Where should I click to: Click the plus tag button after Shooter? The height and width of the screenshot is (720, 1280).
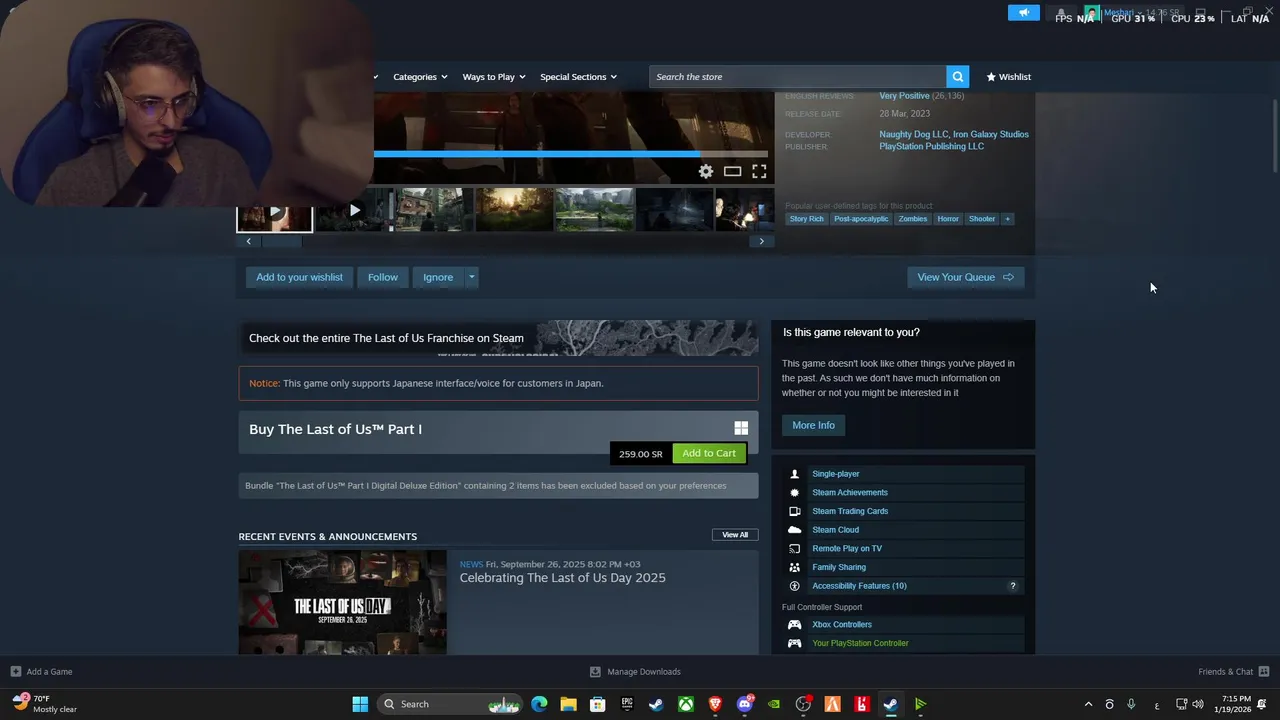tap(1007, 219)
